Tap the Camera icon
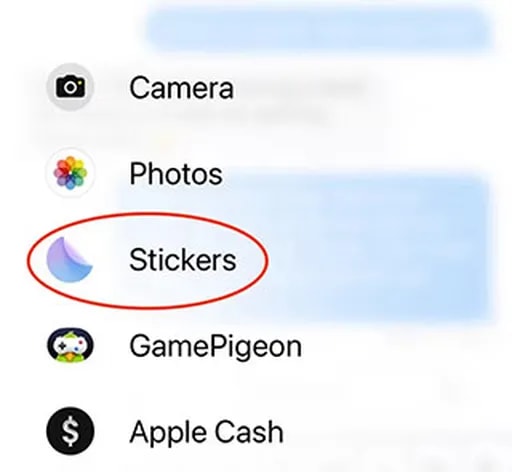This screenshot has height=472, width=512. (x=70, y=87)
